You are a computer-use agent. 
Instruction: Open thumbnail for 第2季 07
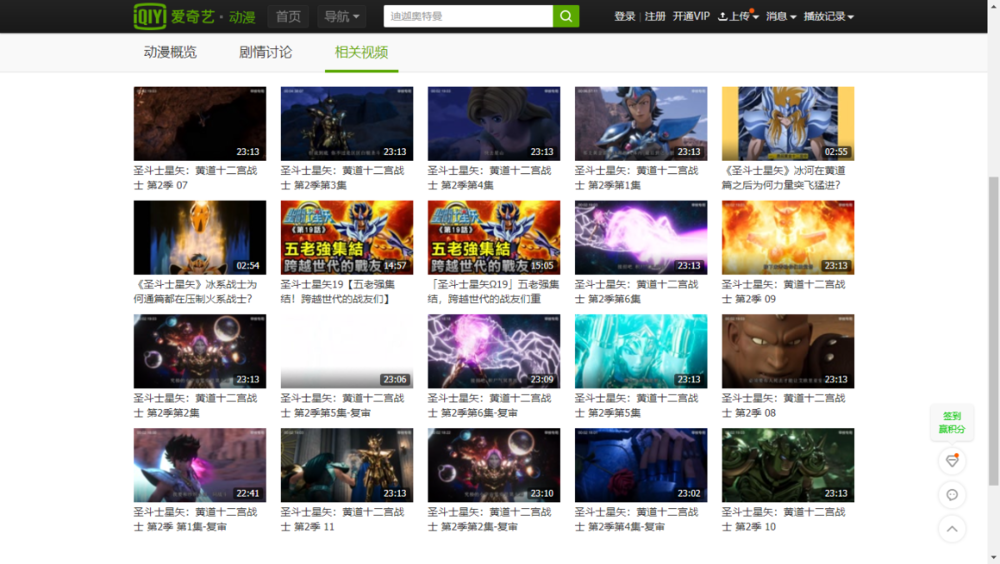pyautogui.click(x=200, y=124)
